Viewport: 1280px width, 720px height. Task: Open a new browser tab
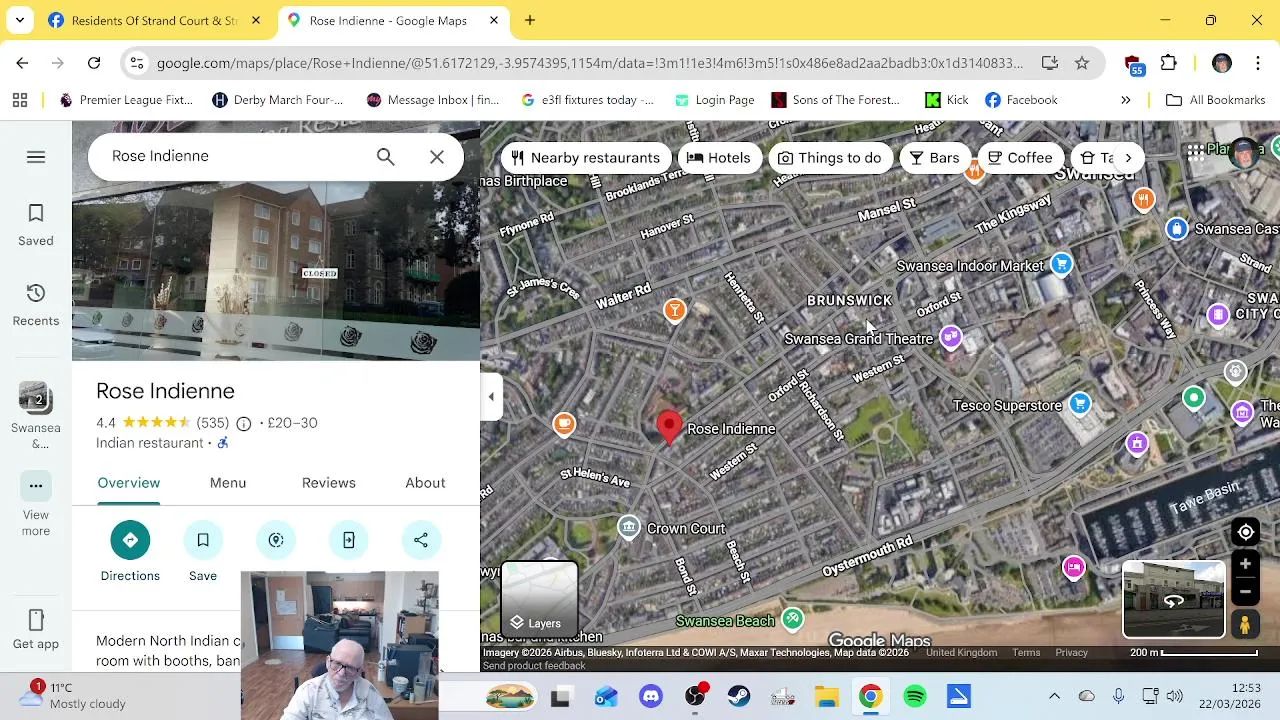[x=530, y=20]
